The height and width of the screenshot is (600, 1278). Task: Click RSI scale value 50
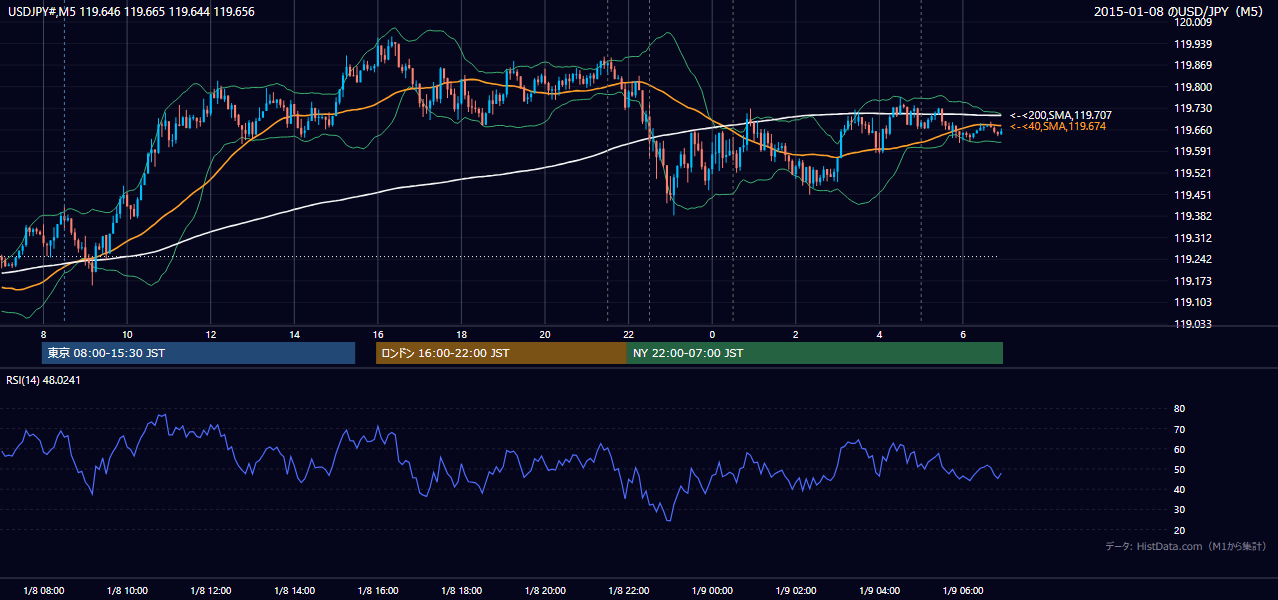point(1179,469)
